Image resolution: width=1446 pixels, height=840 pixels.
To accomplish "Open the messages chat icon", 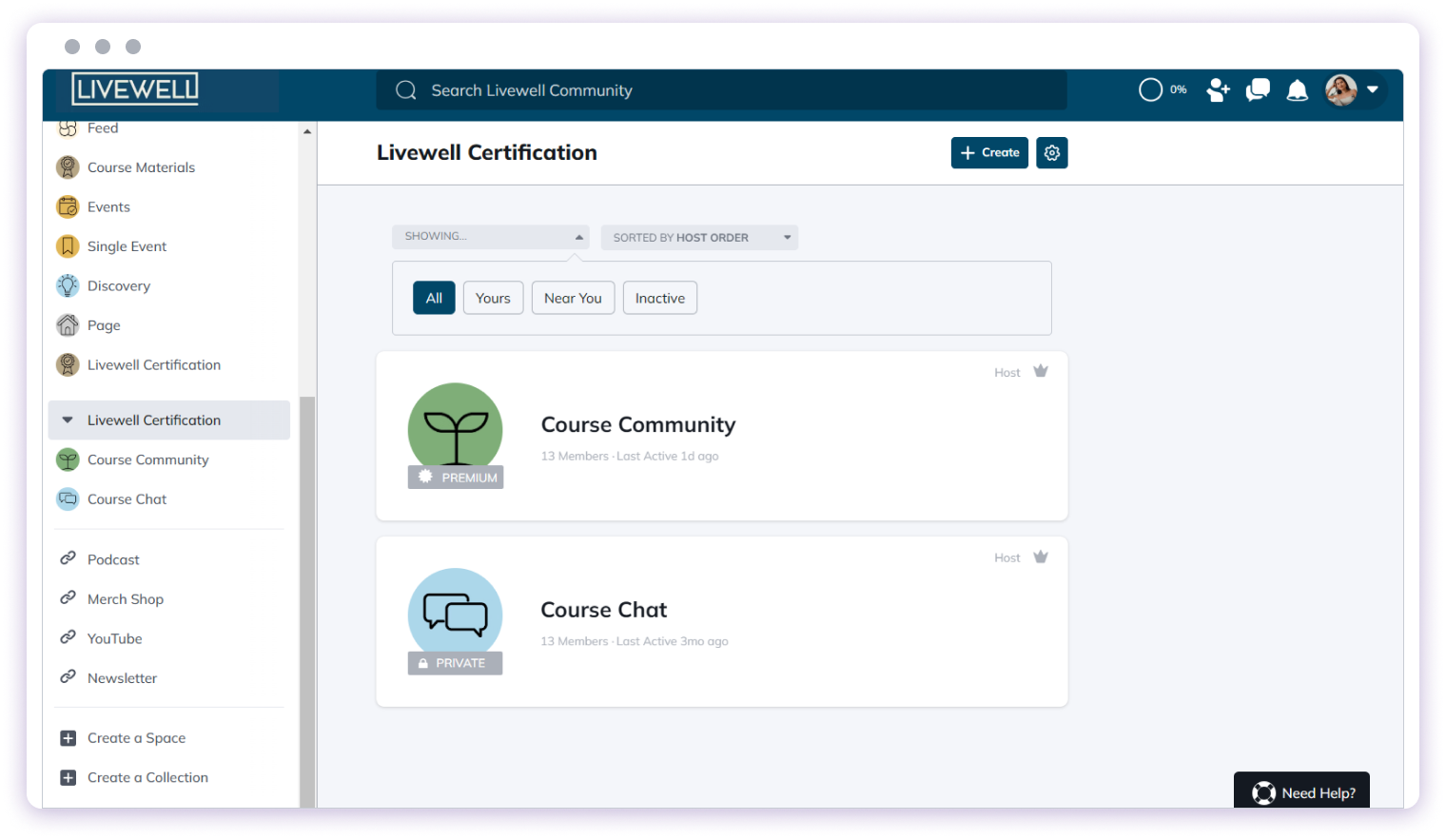I will coord(1258,89).
